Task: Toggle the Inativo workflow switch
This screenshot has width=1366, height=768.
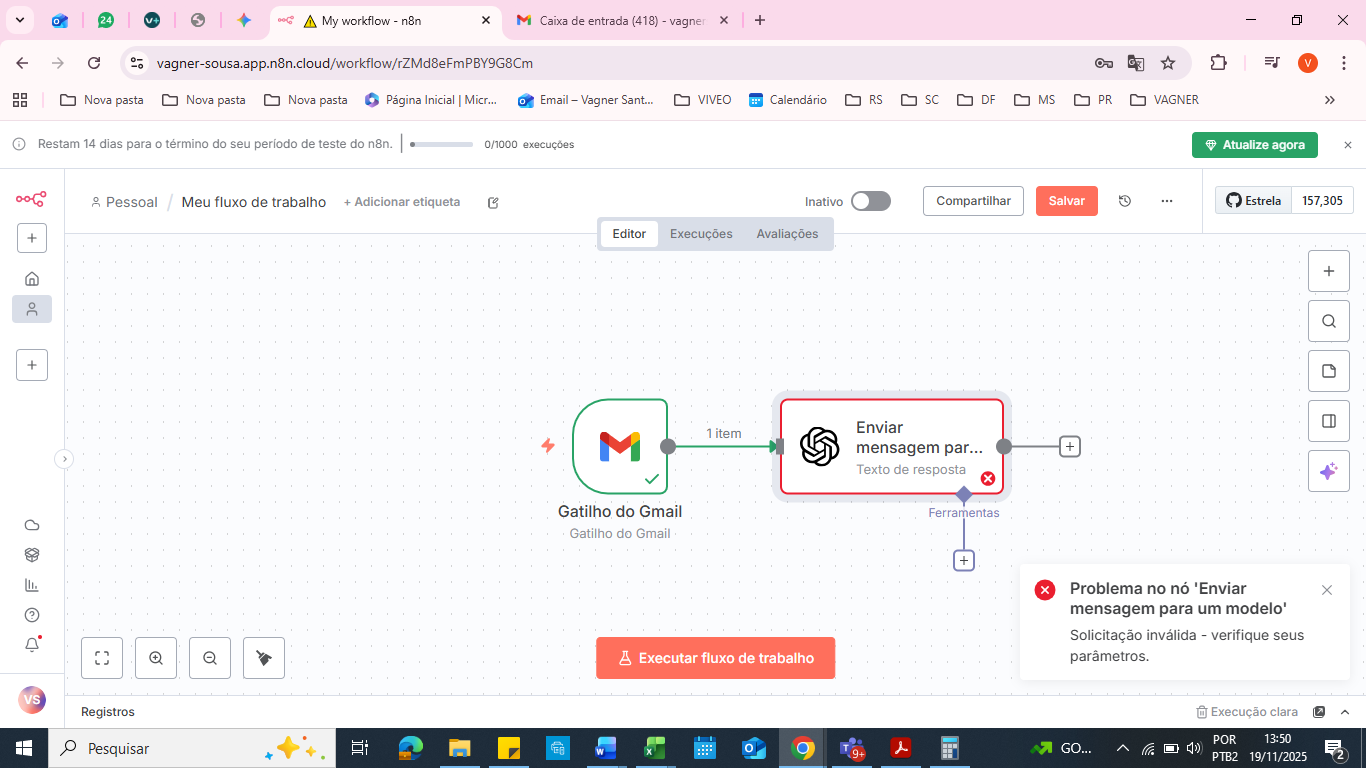Action: (871, 201)
